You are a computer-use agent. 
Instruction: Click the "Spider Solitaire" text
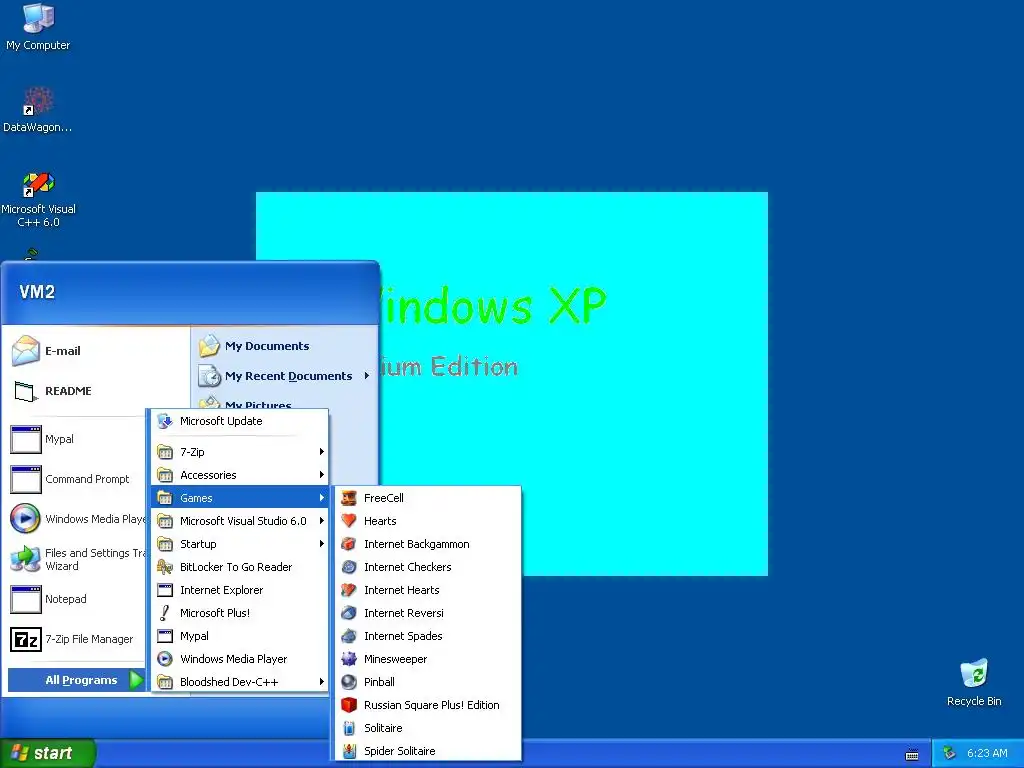click(x=400, y=751)
